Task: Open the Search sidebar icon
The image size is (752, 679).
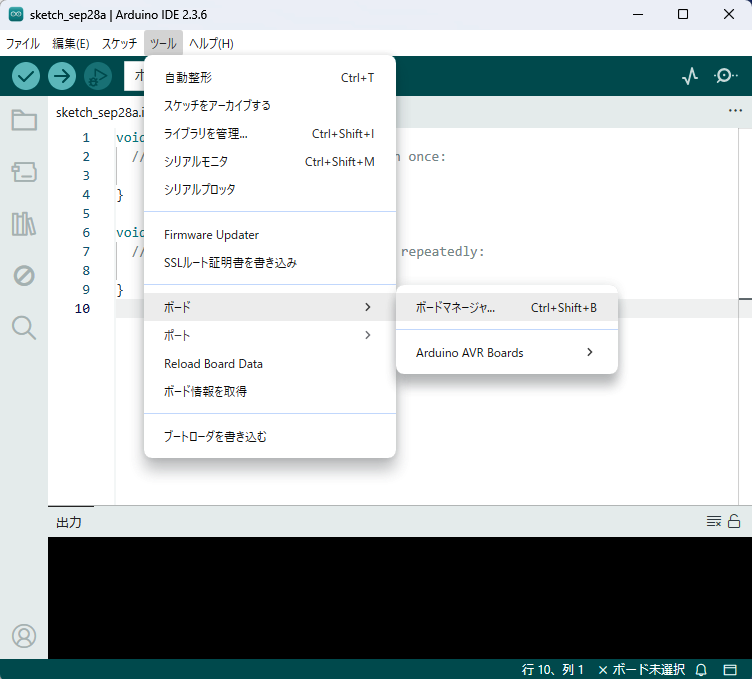Action: [x=24, y=327]
